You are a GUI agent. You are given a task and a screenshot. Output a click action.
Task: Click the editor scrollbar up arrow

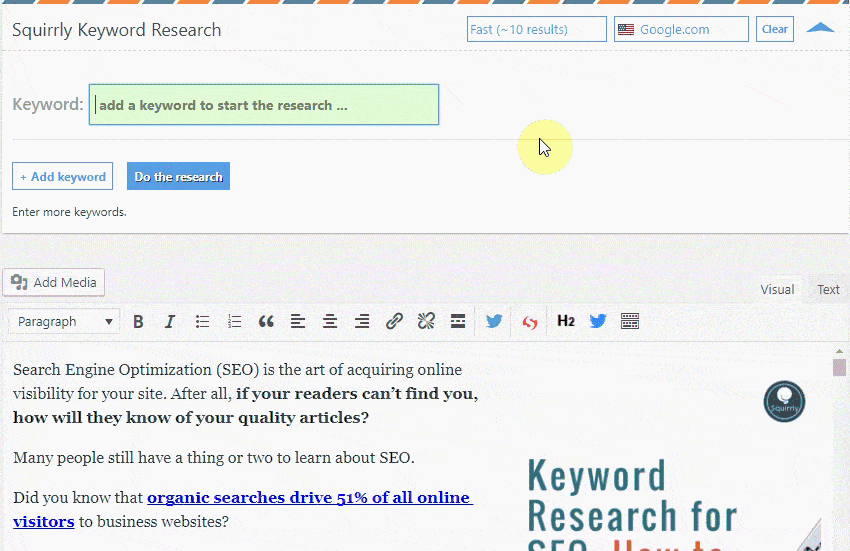839,351
